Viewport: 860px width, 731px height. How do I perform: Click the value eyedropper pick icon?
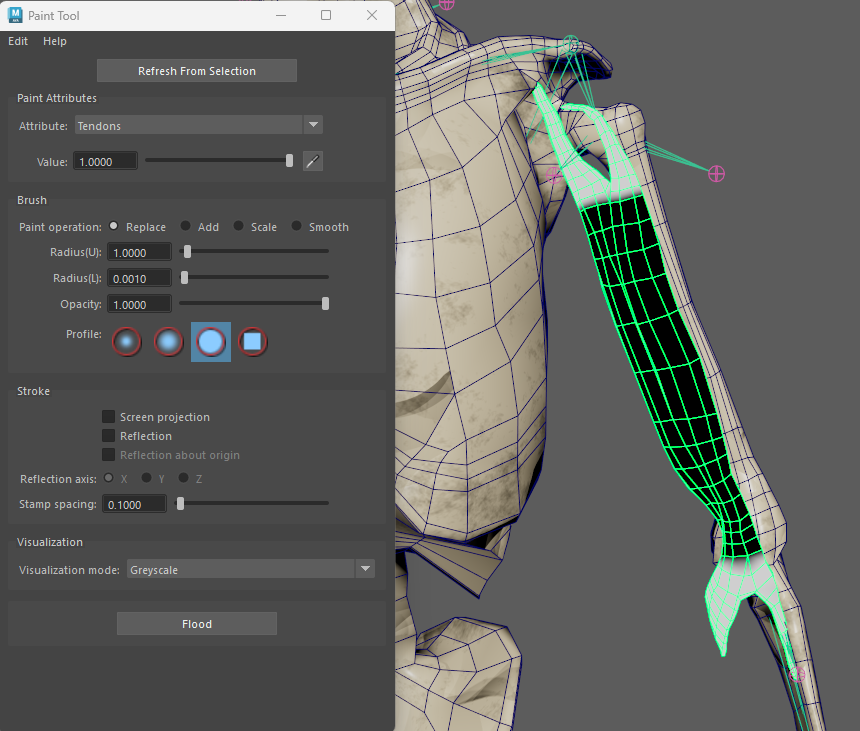click(x=313, y=161)
